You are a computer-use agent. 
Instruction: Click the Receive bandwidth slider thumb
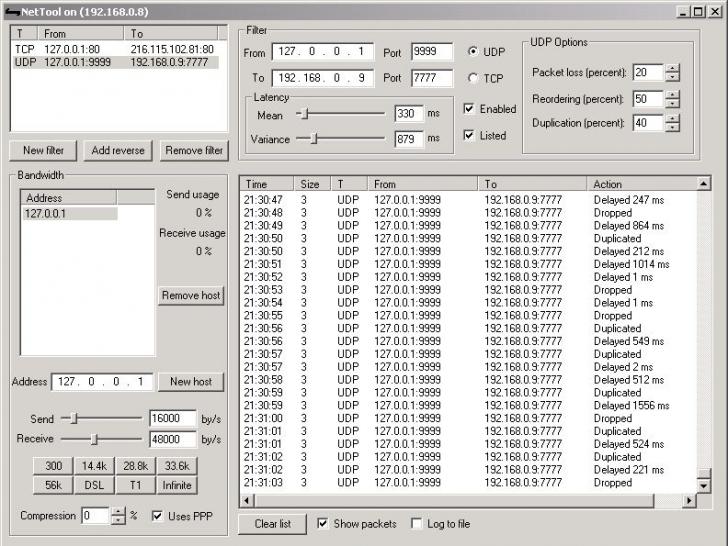94,439
